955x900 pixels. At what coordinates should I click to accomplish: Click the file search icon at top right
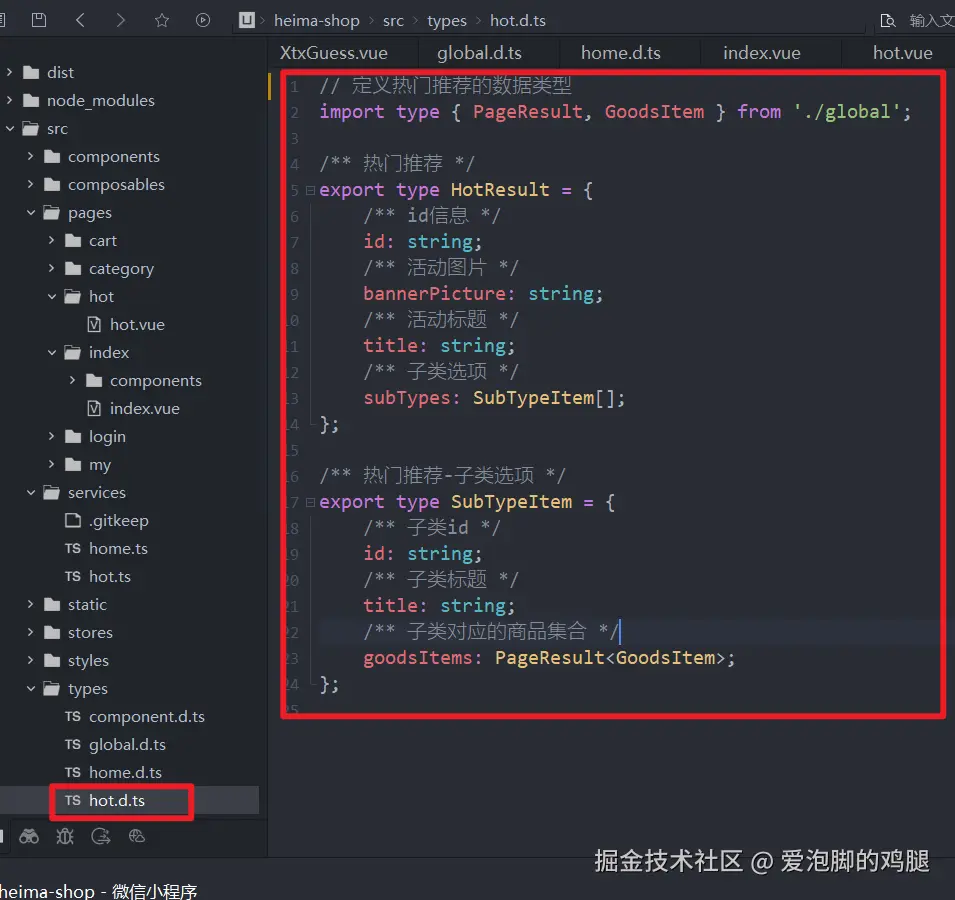pyautogui.click(x=887, y=21)
